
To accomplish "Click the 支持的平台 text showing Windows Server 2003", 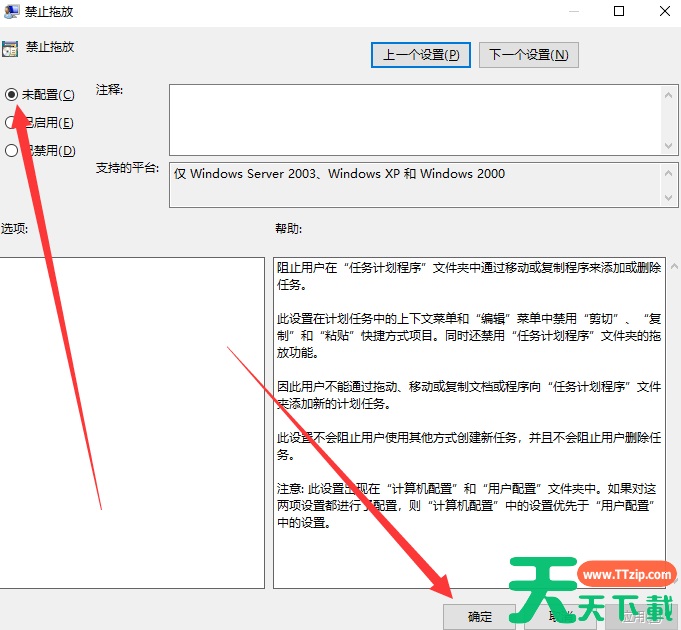I will (x=340, y=174).
